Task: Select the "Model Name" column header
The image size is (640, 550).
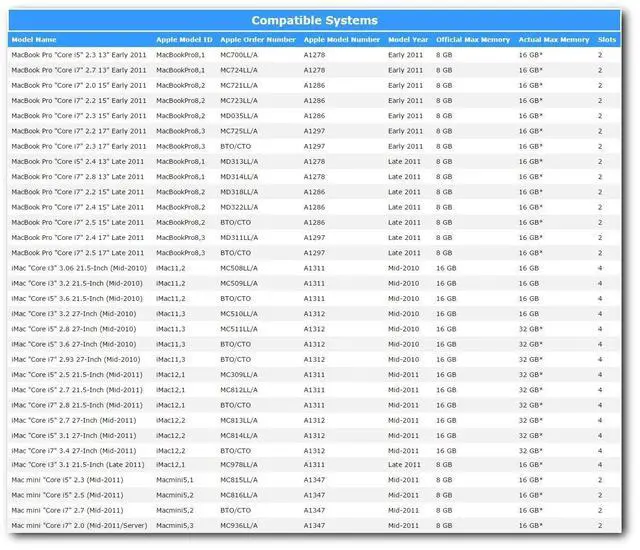Action: click(x=34, y=40)
